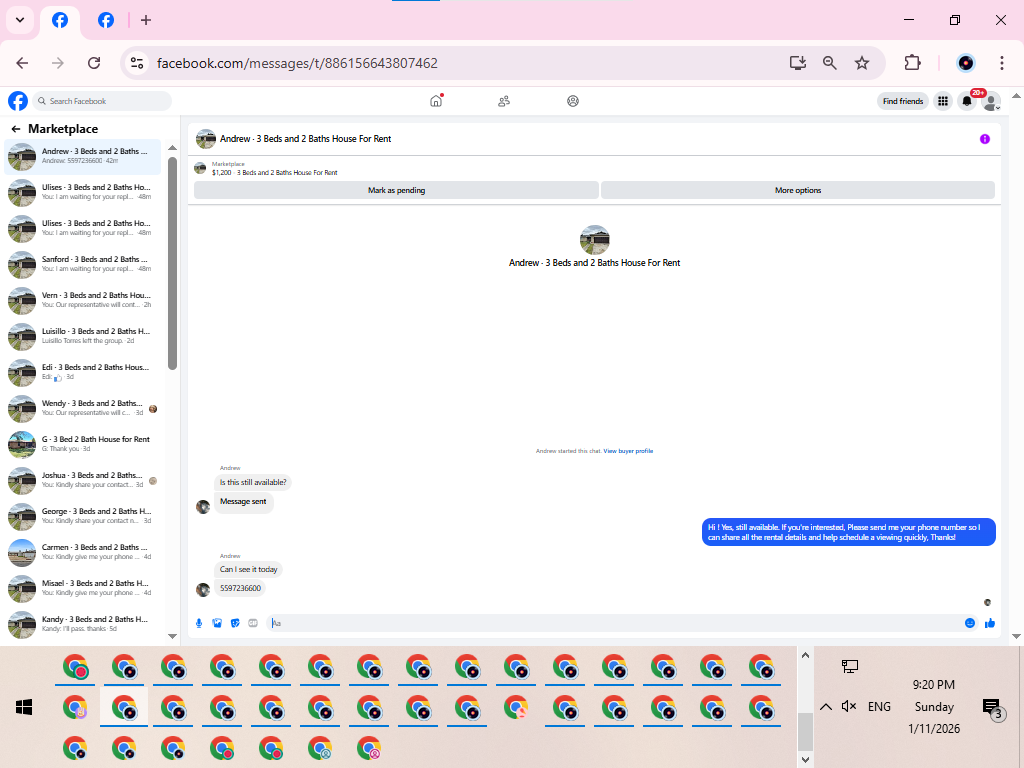Click the Find friends button
Viewport: 1024px width, 768px height.
tap(903, 101)
